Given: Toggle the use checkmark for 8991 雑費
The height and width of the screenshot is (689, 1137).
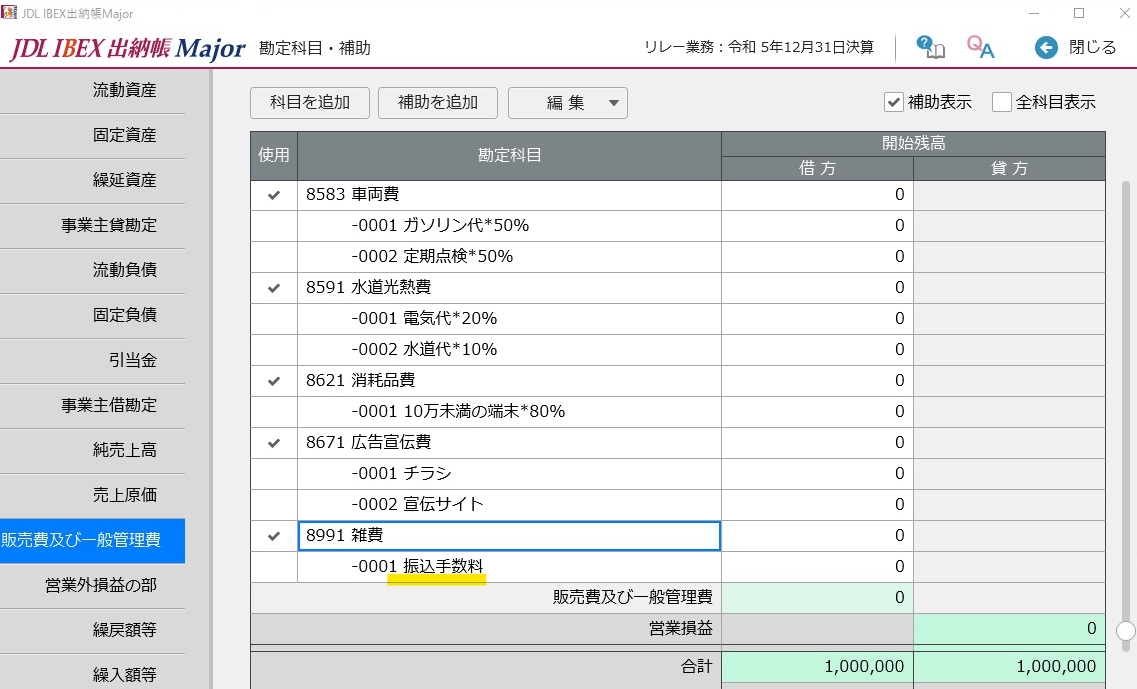Looking at the screenshot, I should [x=274, y=536].
